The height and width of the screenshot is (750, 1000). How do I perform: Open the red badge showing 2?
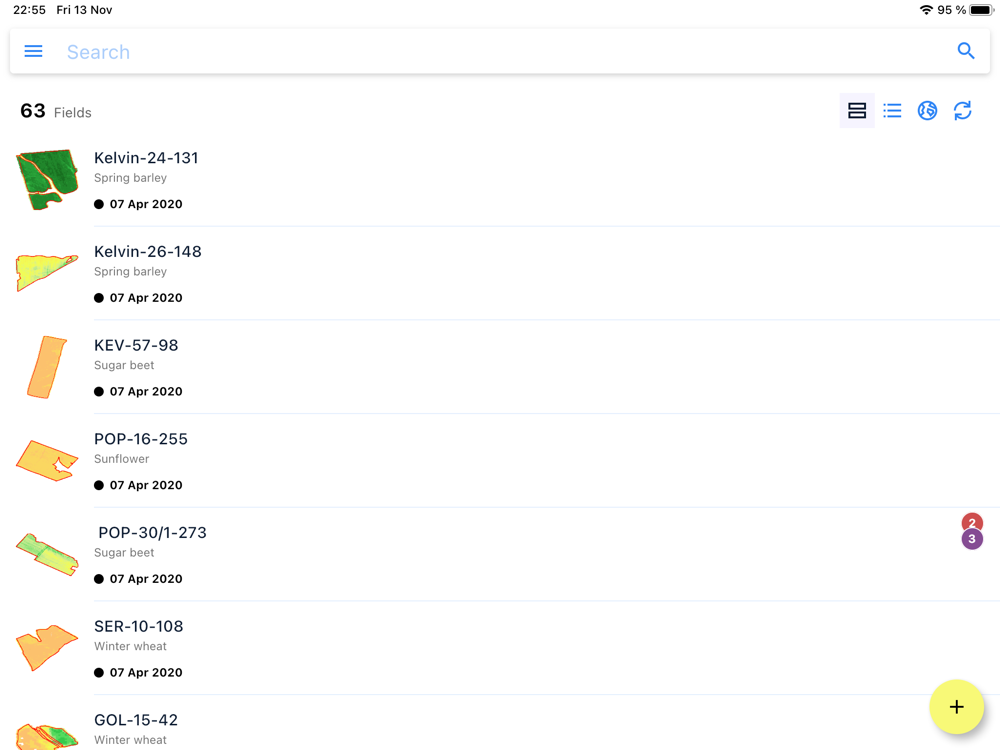(x=972, y=521)
